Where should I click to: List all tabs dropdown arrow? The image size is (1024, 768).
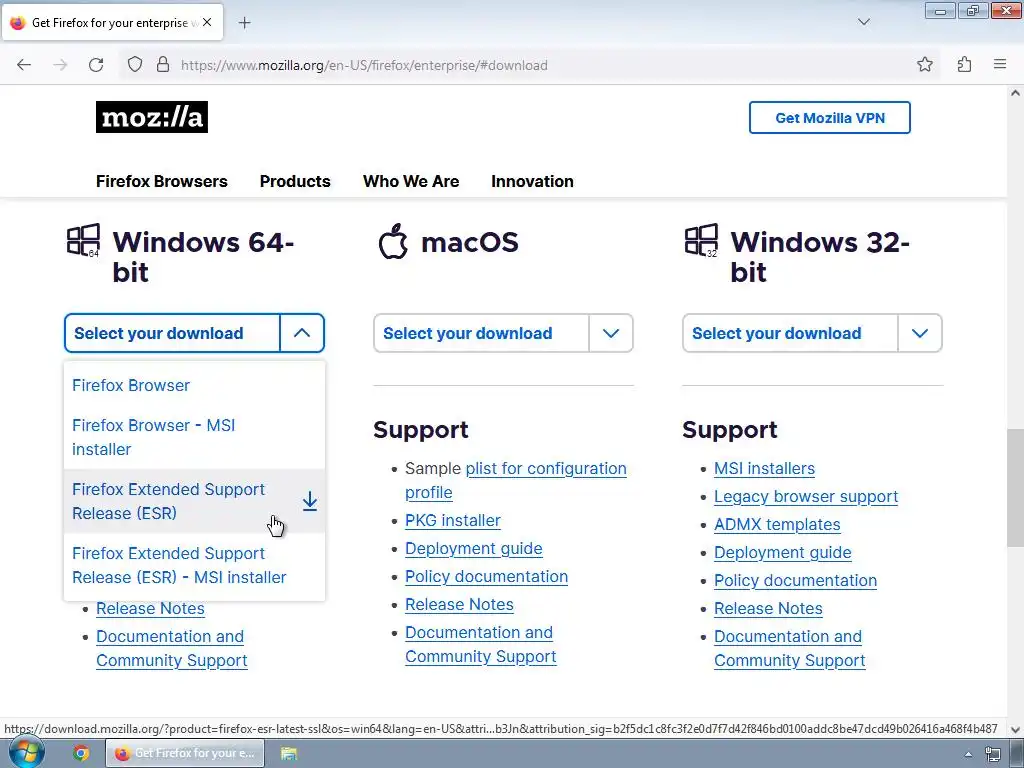864,22
